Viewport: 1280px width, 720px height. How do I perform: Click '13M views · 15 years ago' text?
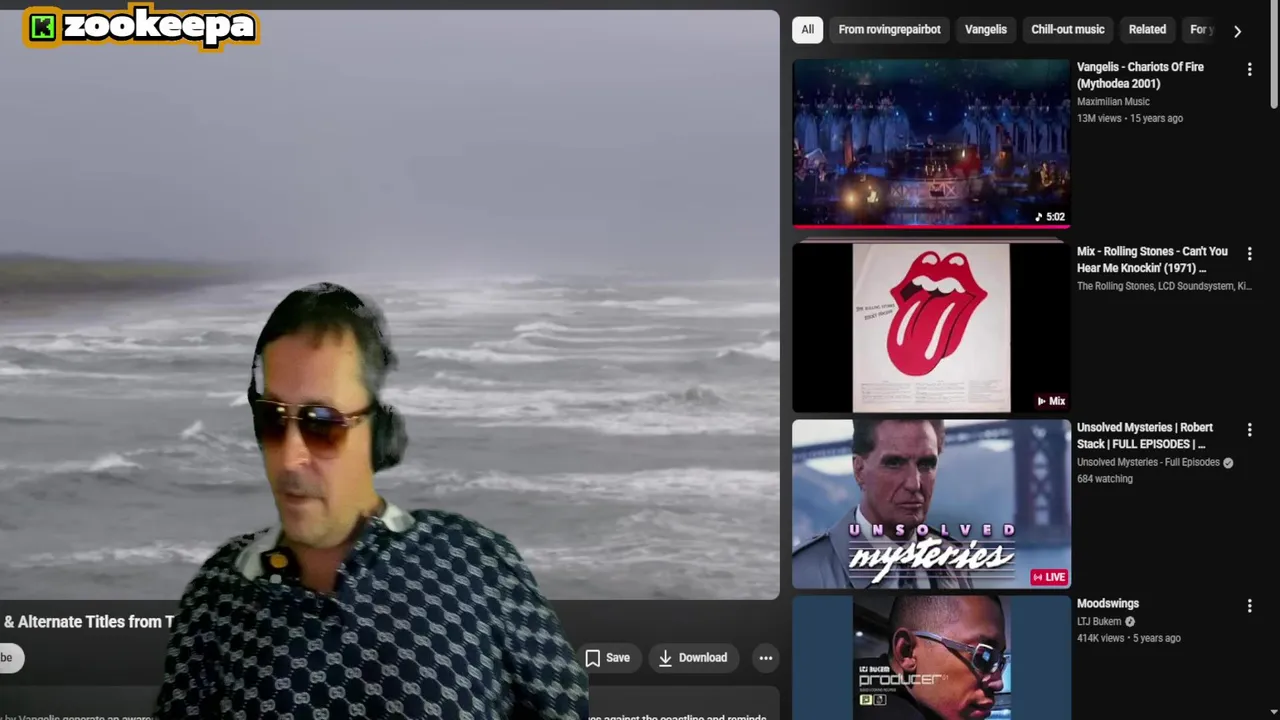pyautogui.click(x=1130, y=119)
